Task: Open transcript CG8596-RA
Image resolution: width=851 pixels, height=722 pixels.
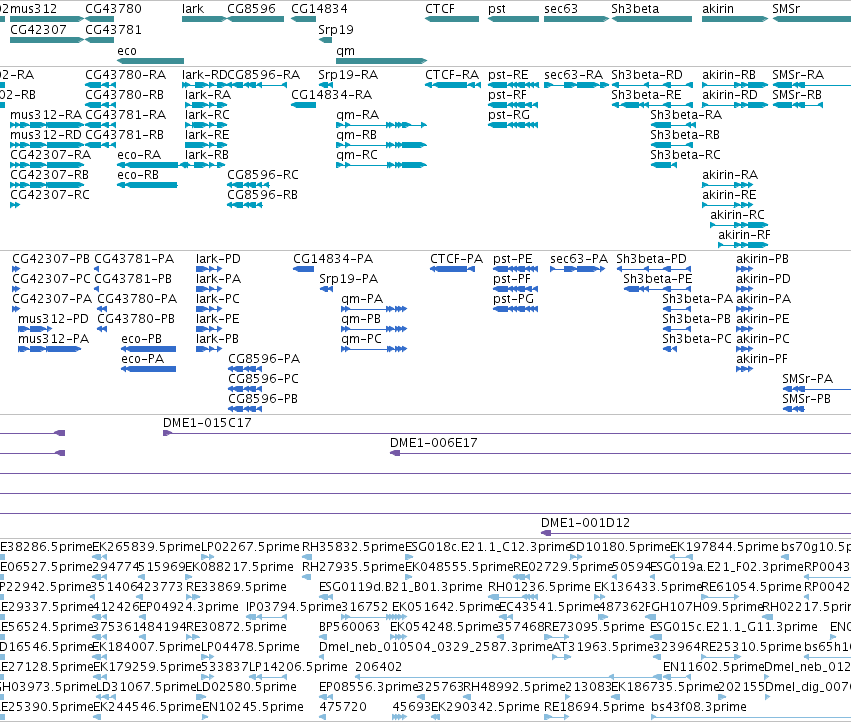Action: click(x=263, y=75)
